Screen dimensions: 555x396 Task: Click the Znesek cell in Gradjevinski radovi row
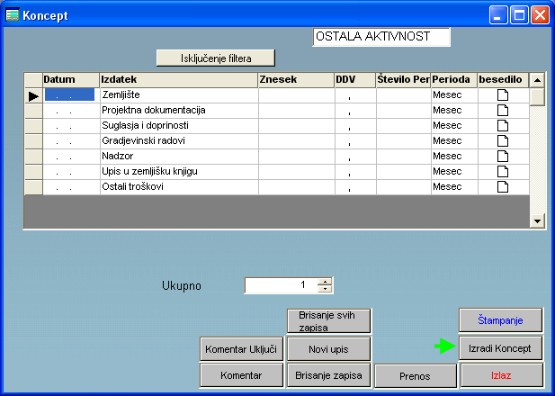[297, 141]
